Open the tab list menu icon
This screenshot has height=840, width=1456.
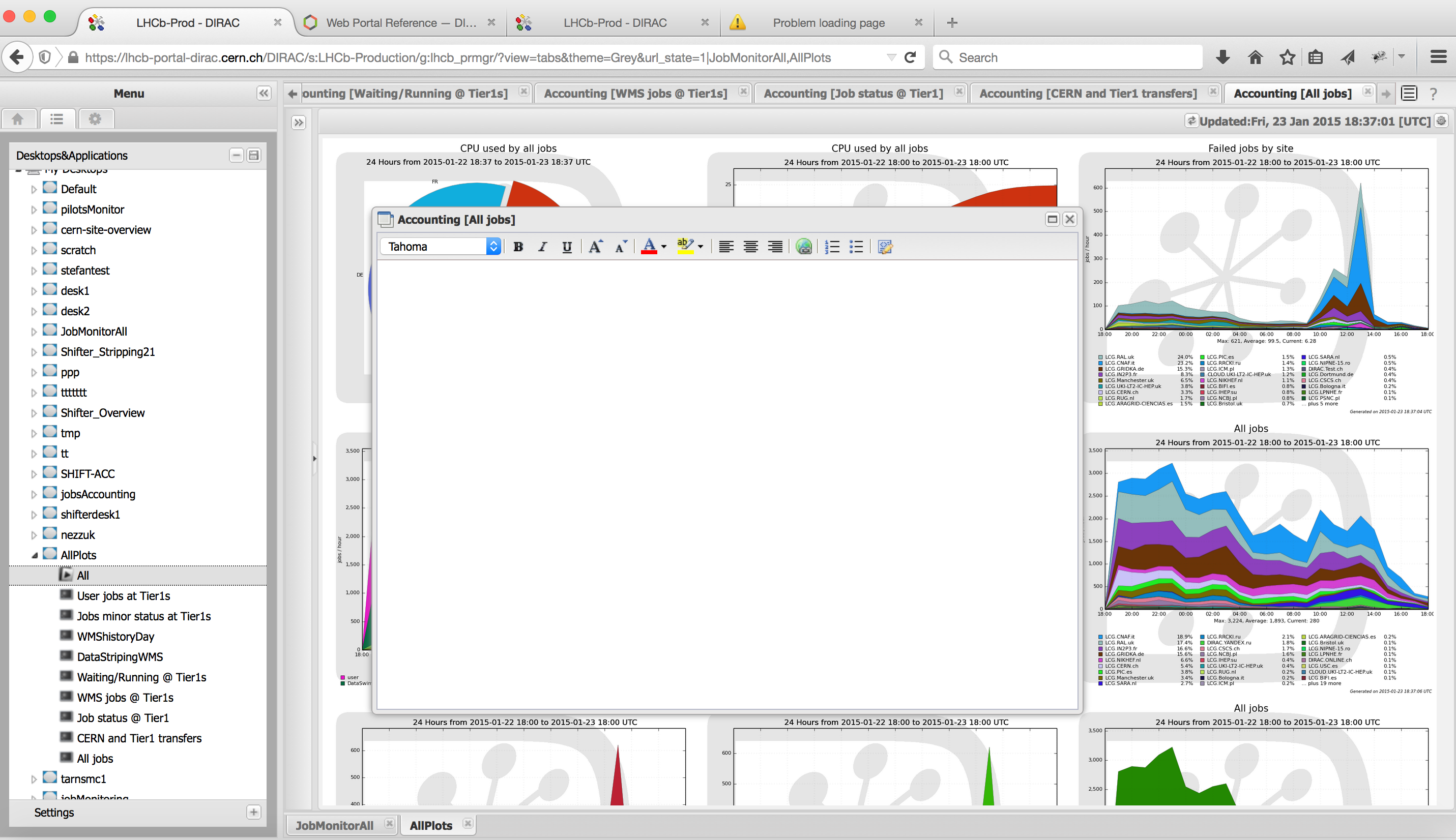click(1409, 94)
